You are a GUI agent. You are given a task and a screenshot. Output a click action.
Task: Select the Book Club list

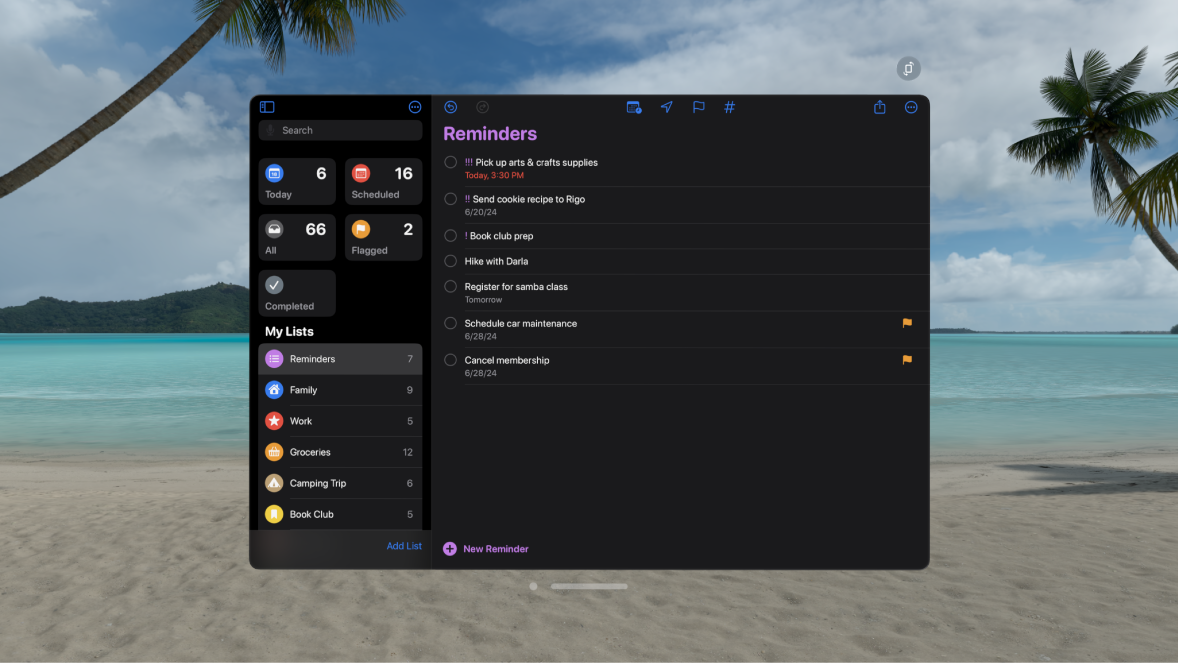point(340,514)
